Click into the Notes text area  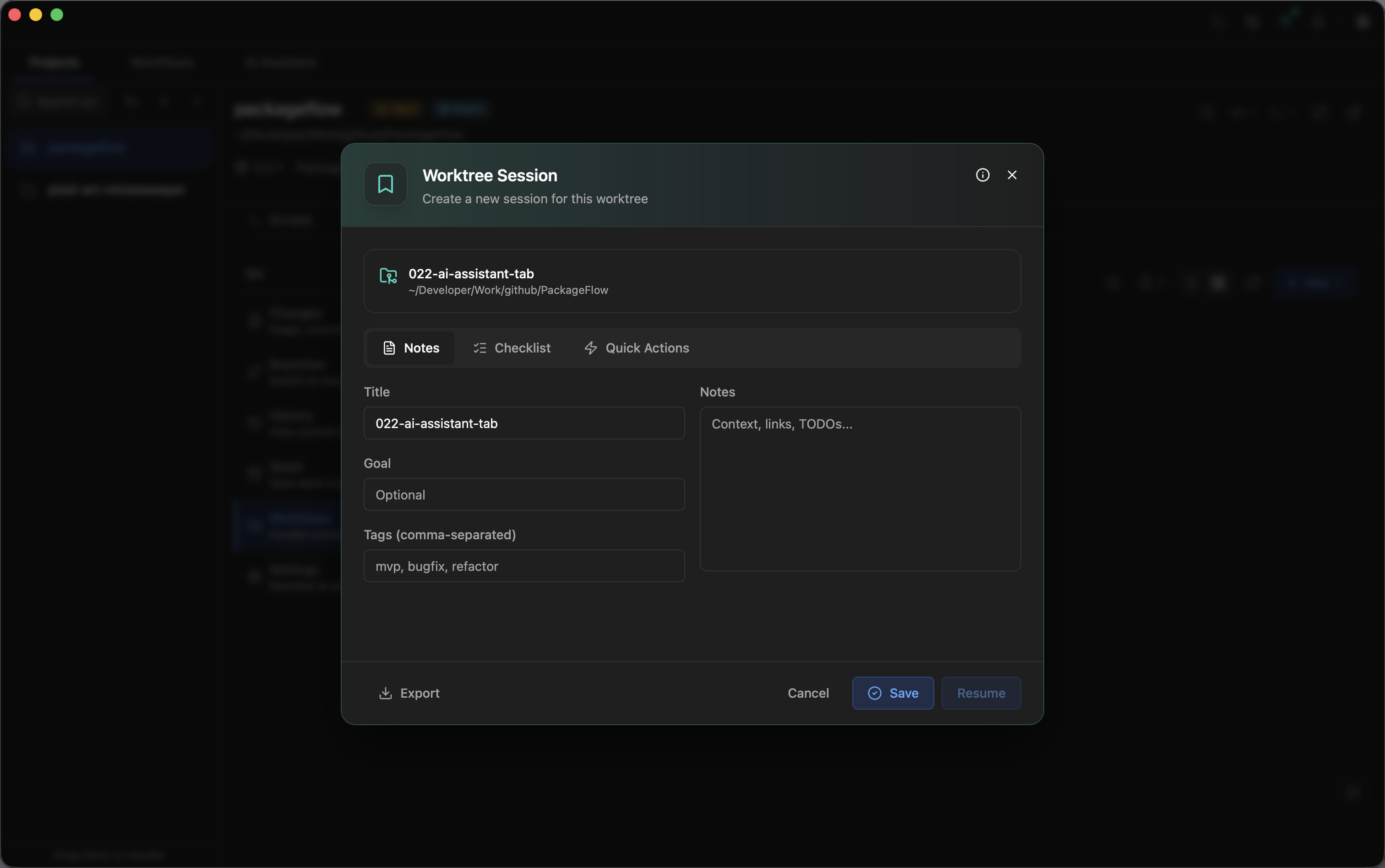(x=860, y=489)
